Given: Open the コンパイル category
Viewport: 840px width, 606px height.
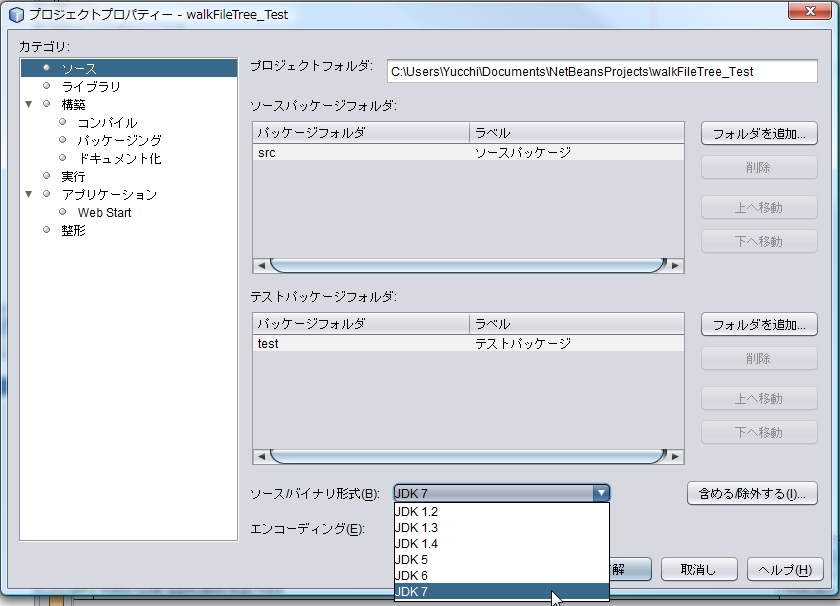Looking at the screenshot, I should pos(107,122).
